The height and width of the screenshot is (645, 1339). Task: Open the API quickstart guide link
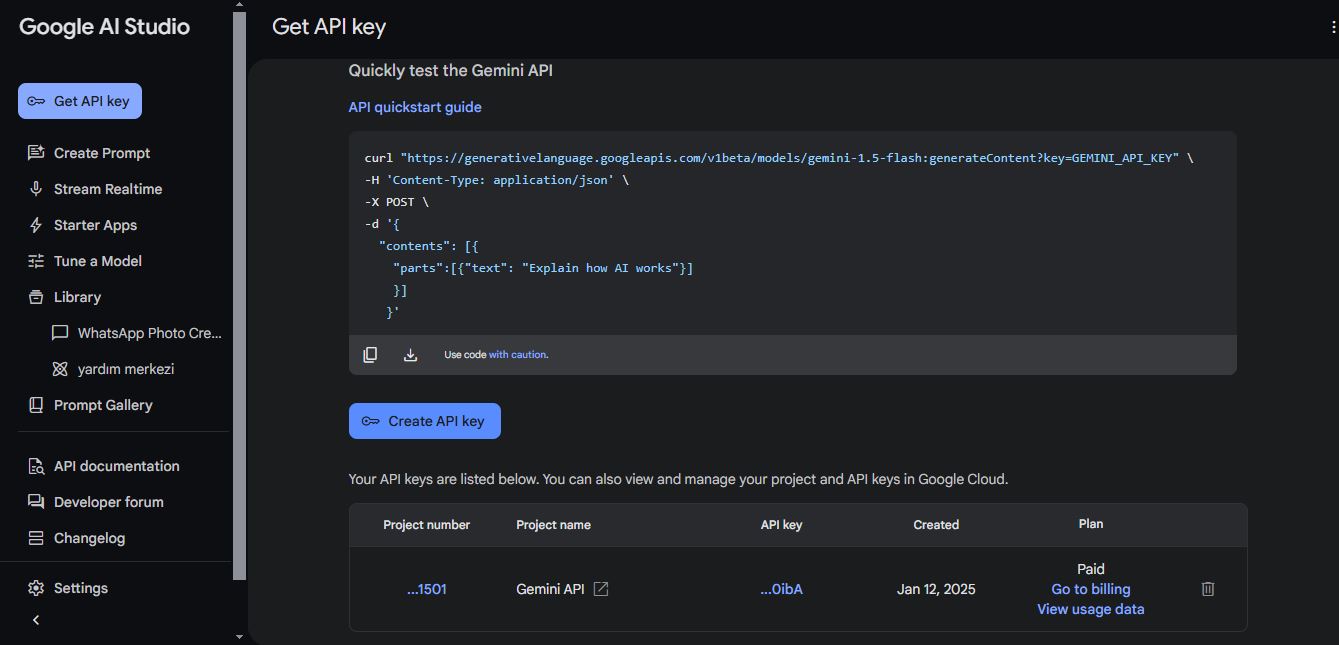pos(415,107)
